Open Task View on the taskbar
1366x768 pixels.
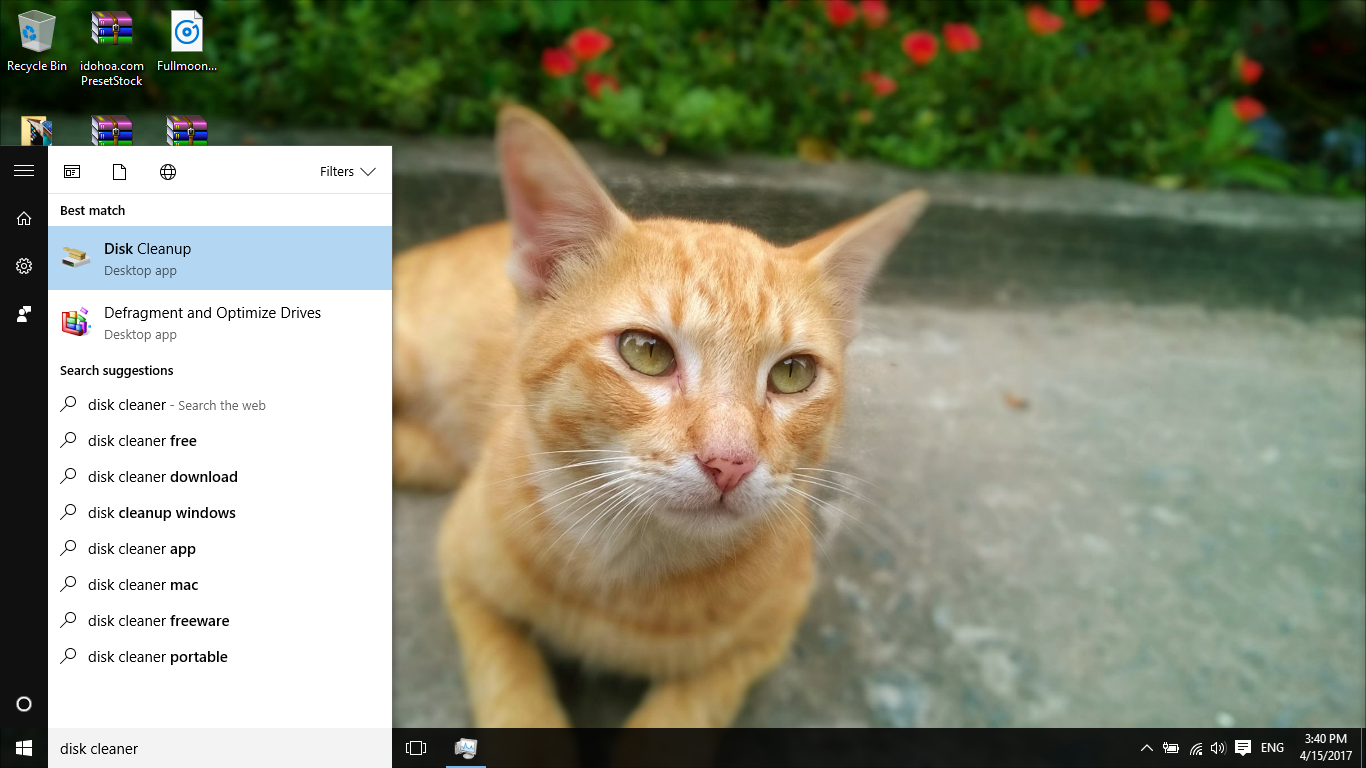(x=415, y=747)
